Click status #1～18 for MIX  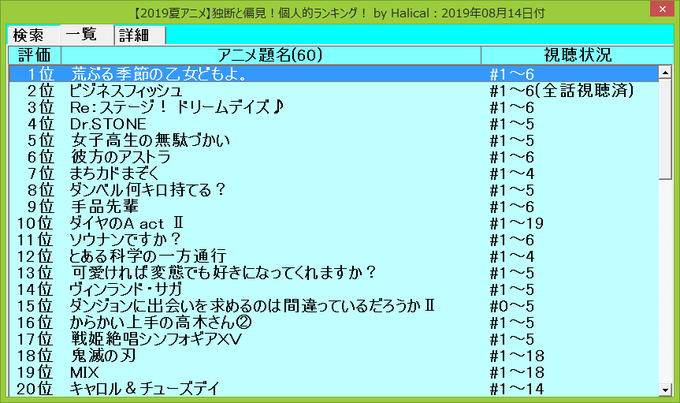point(517,372)
